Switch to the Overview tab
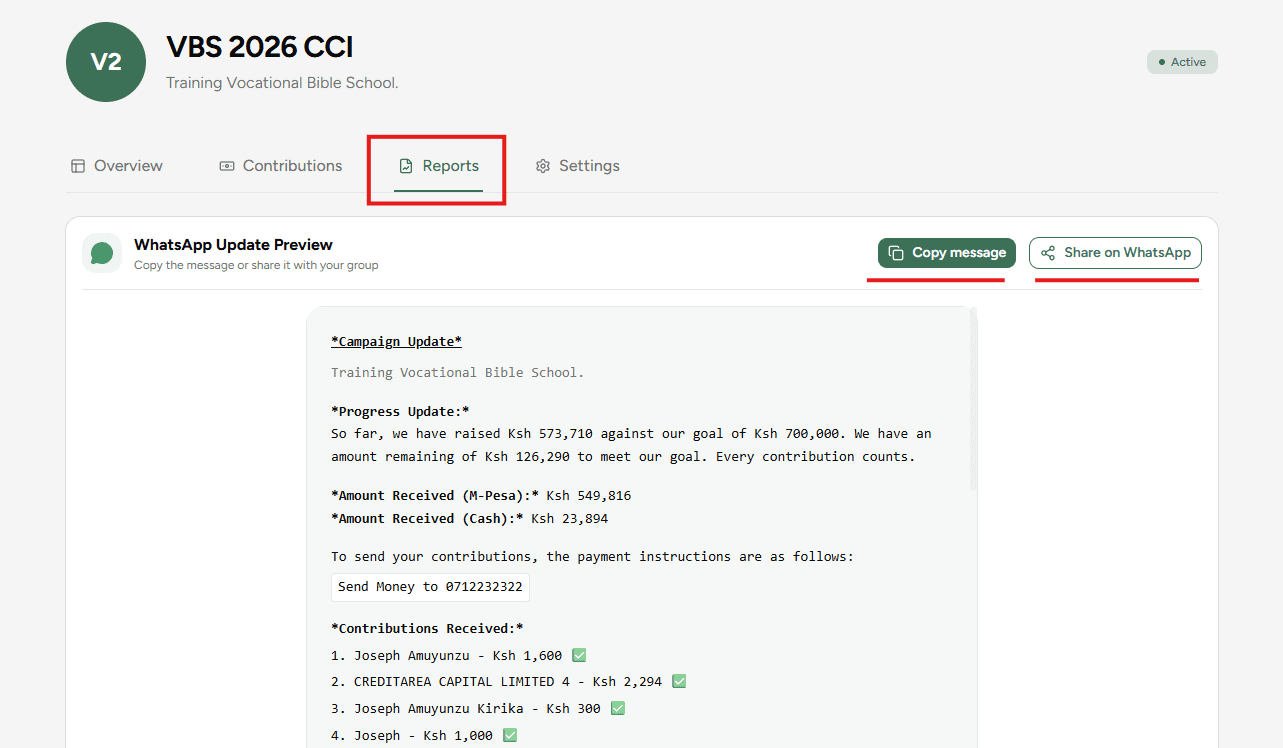 [x=117, y=166]
